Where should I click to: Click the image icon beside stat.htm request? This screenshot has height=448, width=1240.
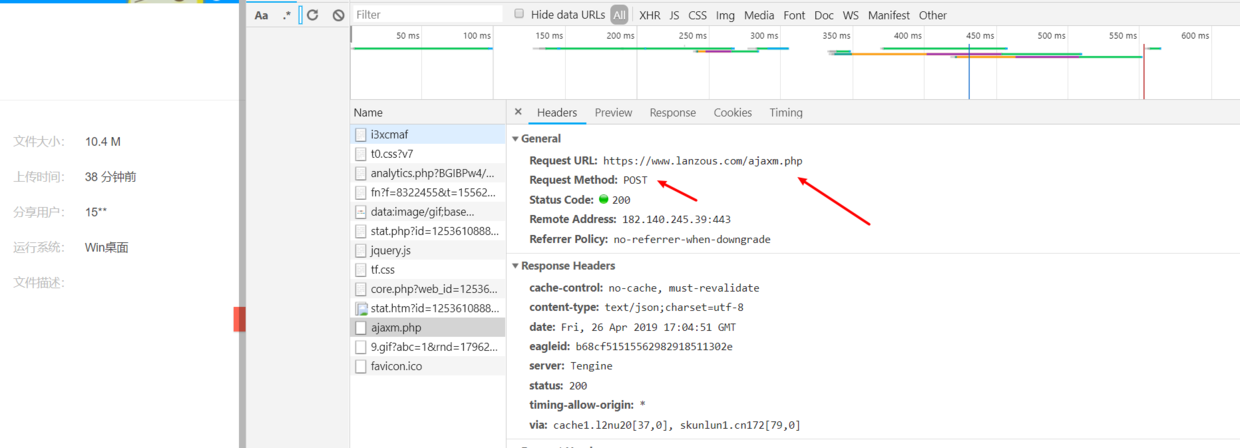tap(361, 308)
